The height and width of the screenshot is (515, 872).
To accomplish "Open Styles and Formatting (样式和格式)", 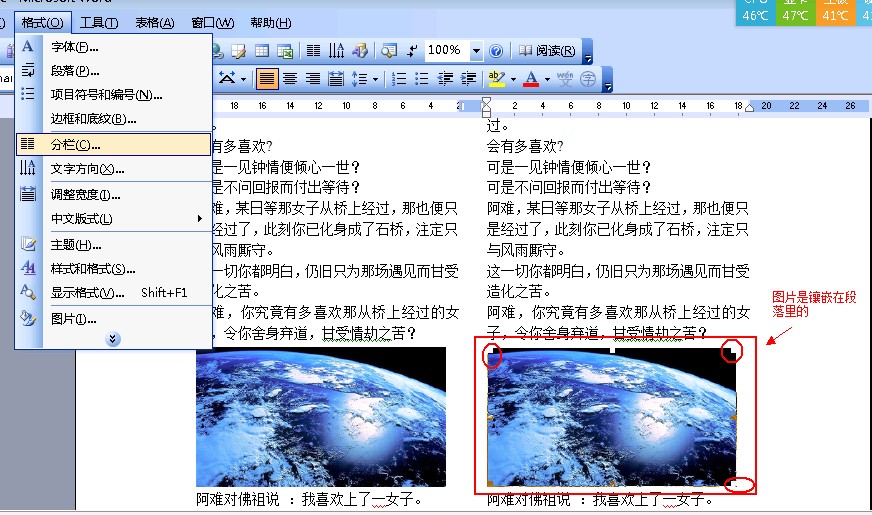I will pyautogui.click(x=114, y=269).
